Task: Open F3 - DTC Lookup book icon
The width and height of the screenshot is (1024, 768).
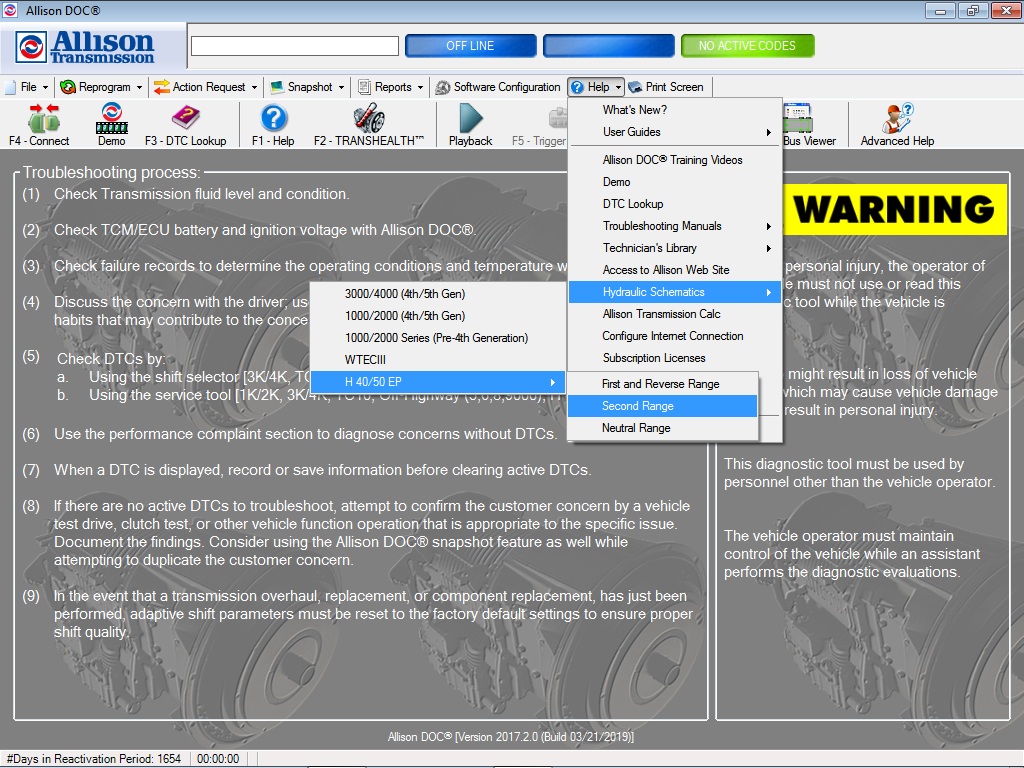Action: 185,118
